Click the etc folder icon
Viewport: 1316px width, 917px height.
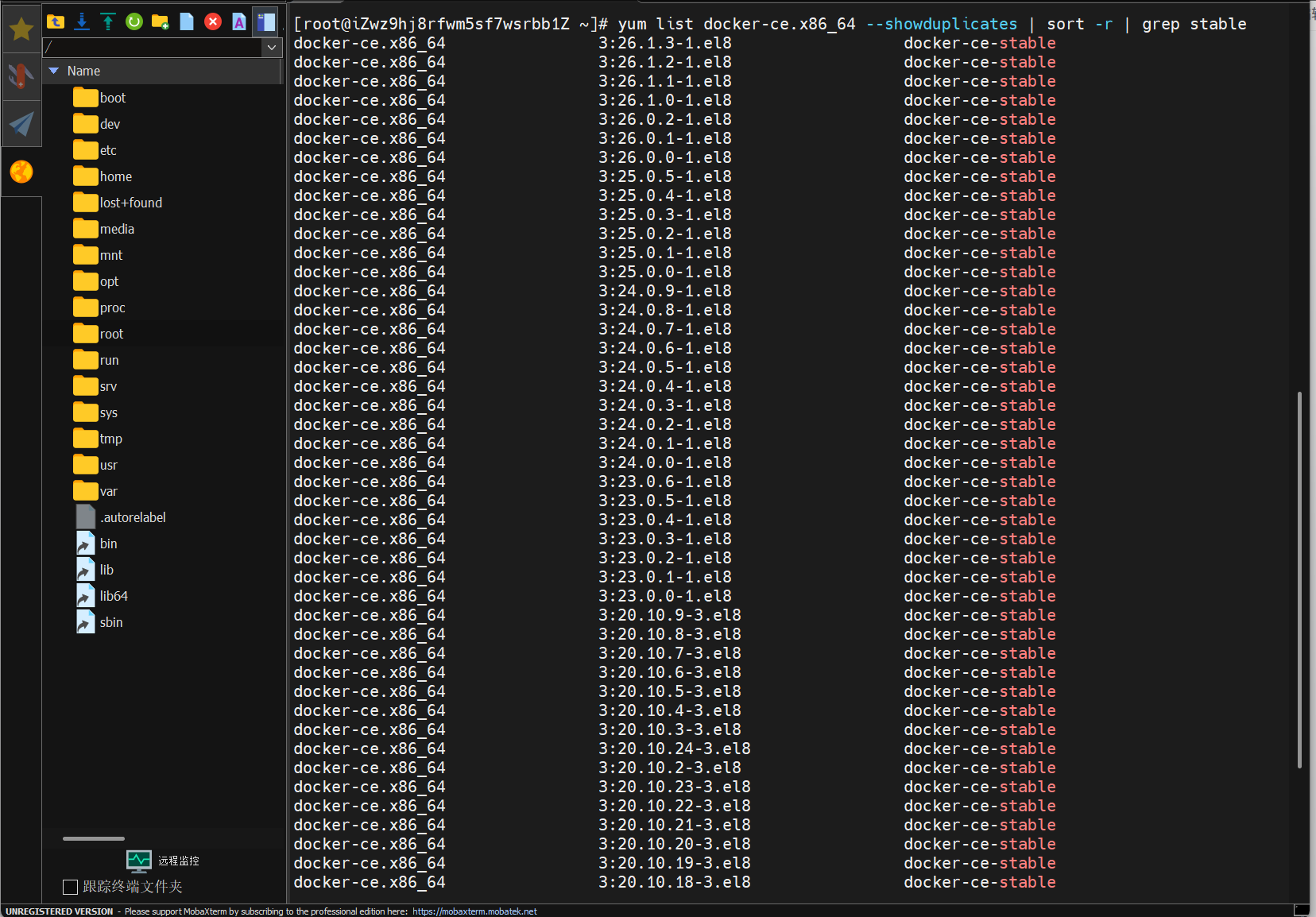(x=85, y=150)
